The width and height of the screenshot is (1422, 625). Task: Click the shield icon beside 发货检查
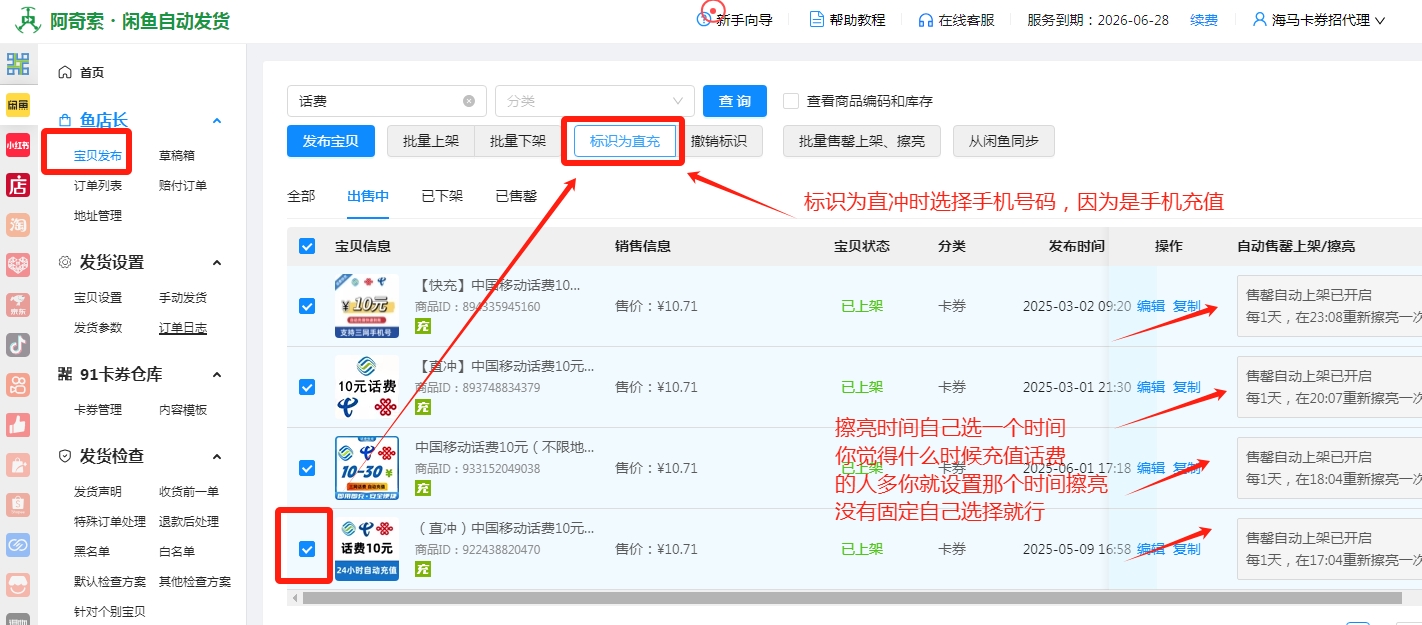coord(65,456)
